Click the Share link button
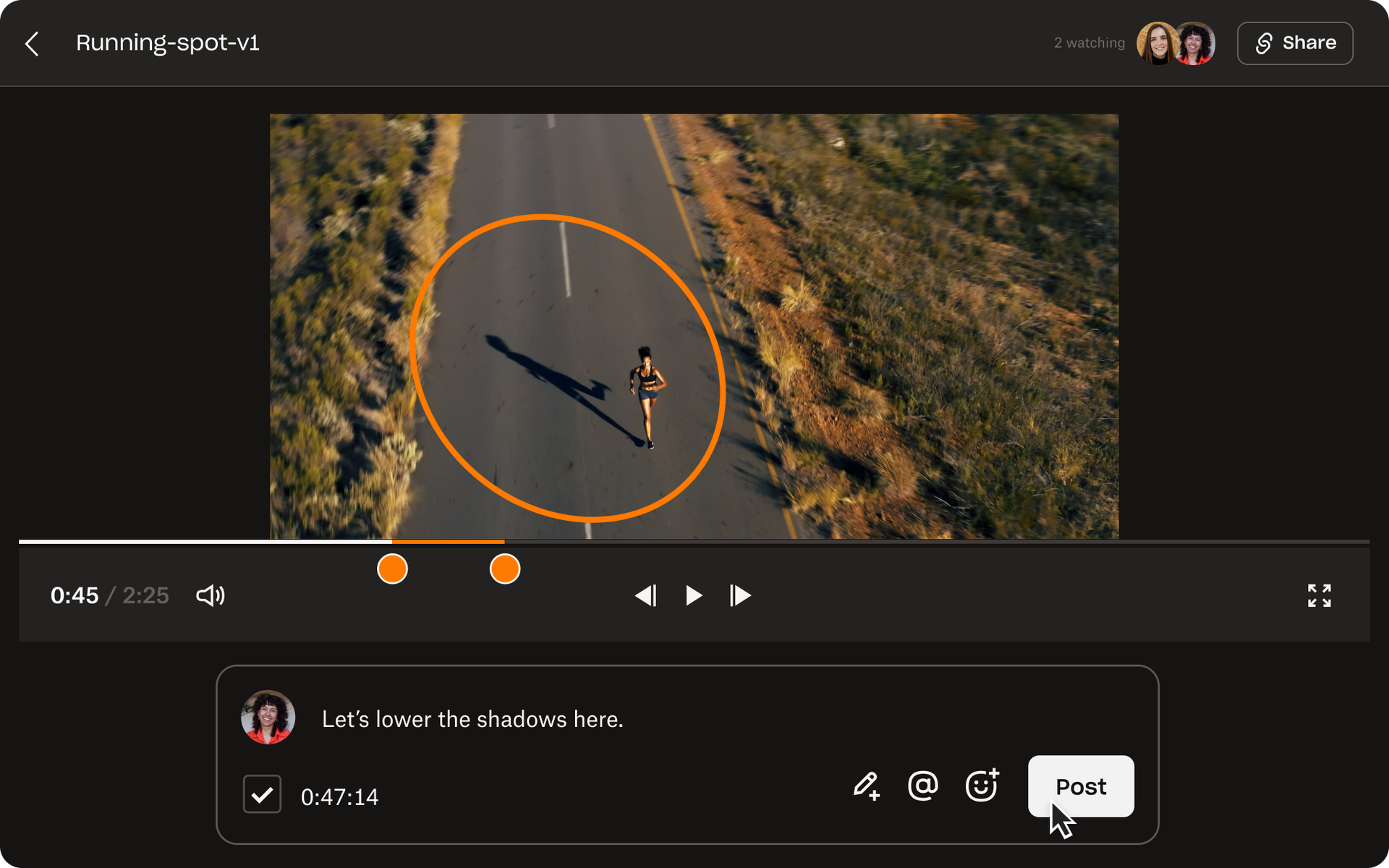 point(1294,43)
